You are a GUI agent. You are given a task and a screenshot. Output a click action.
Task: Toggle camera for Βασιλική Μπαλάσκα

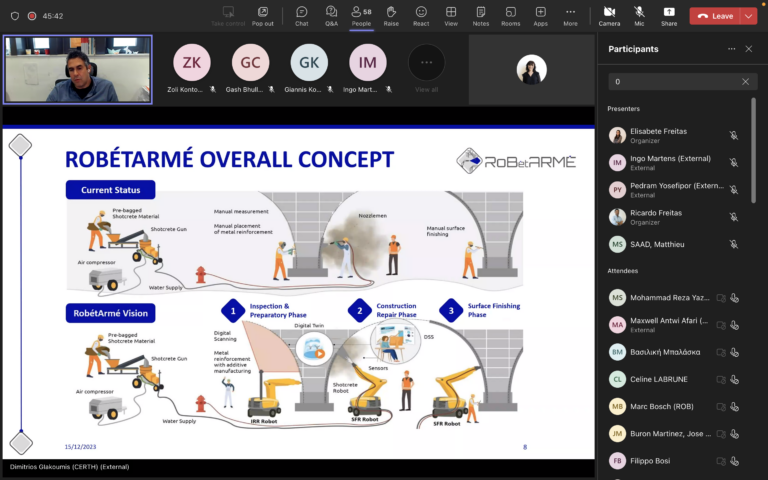coord(720,352)
